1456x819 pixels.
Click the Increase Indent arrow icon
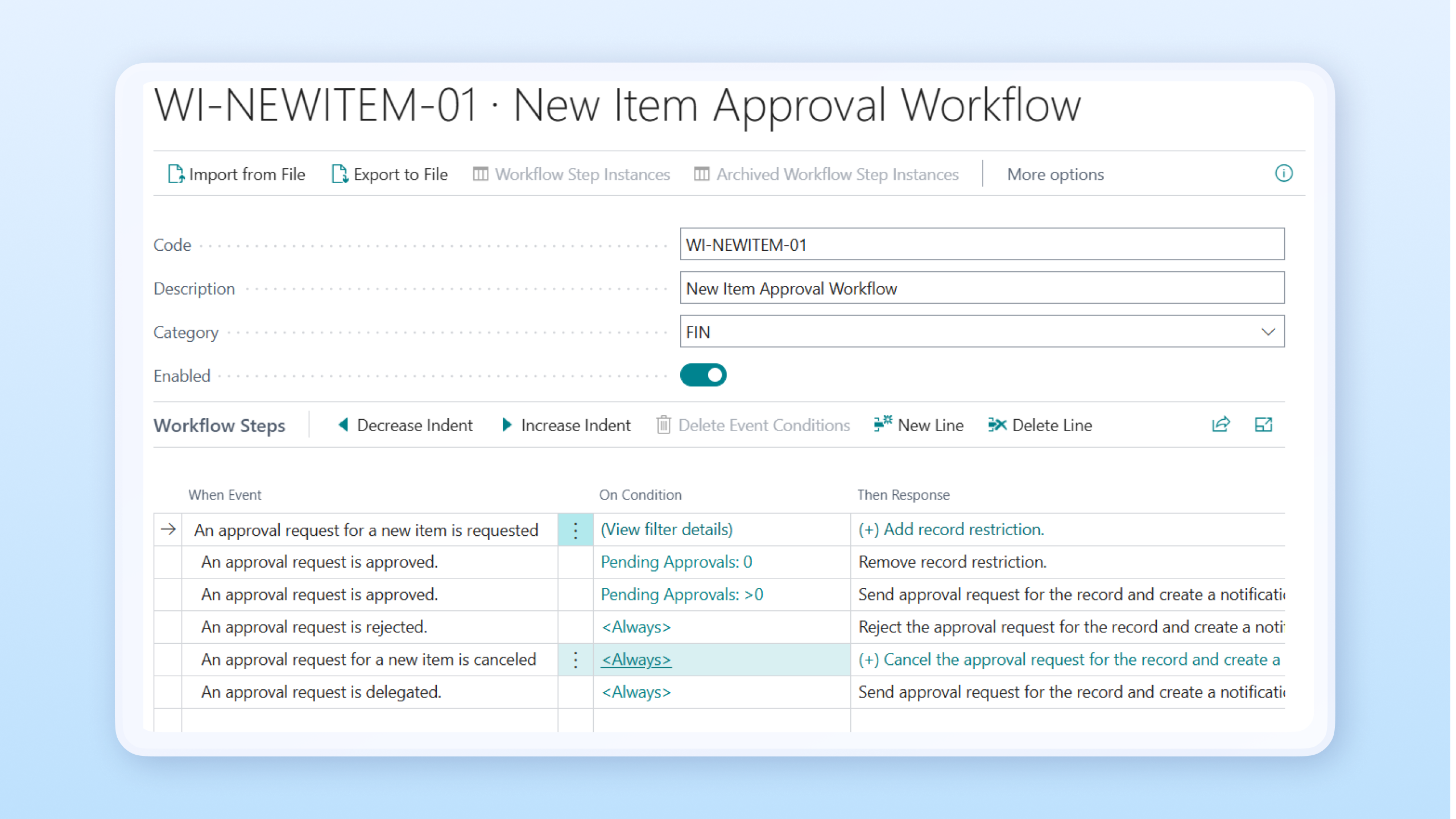tap(507, 425)
